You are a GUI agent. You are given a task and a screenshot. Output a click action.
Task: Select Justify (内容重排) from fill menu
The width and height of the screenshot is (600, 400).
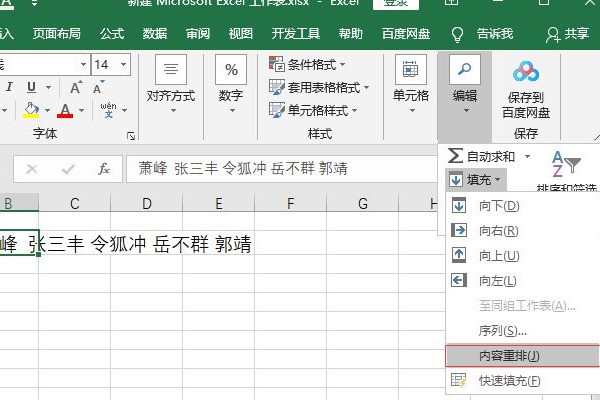(509, 355)
